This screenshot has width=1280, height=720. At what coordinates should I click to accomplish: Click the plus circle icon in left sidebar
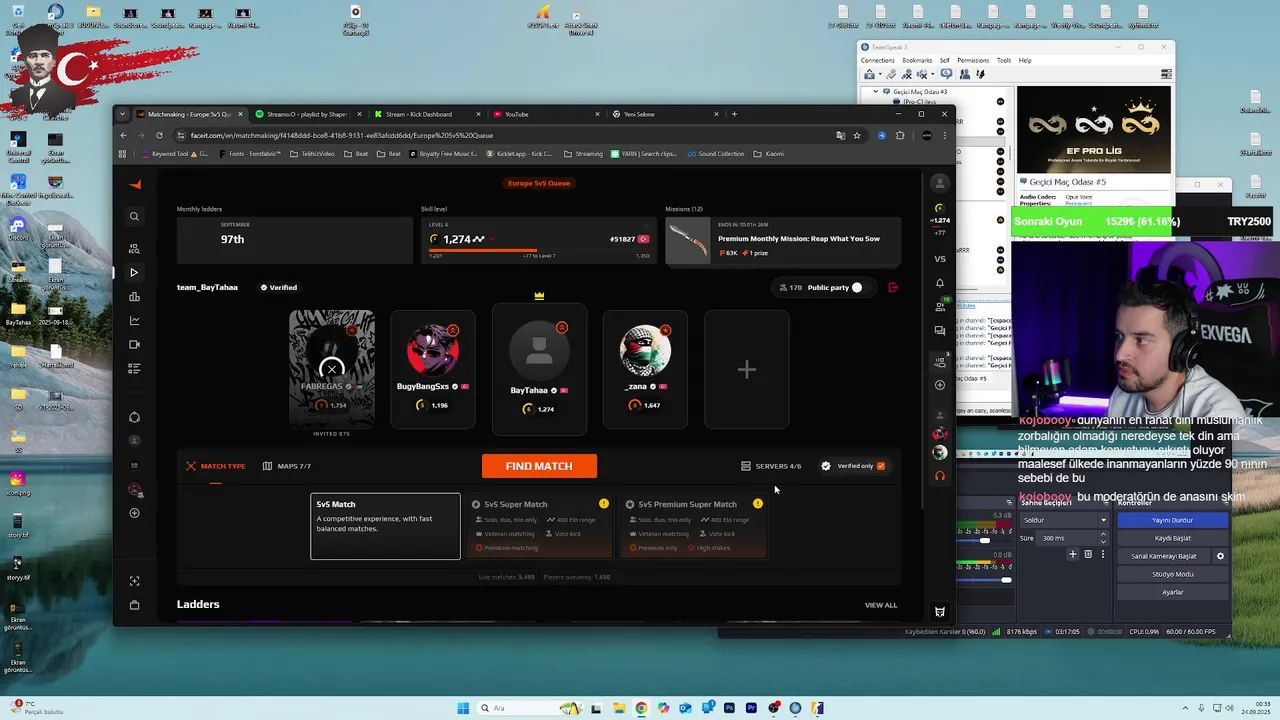[x=134, y=513]
